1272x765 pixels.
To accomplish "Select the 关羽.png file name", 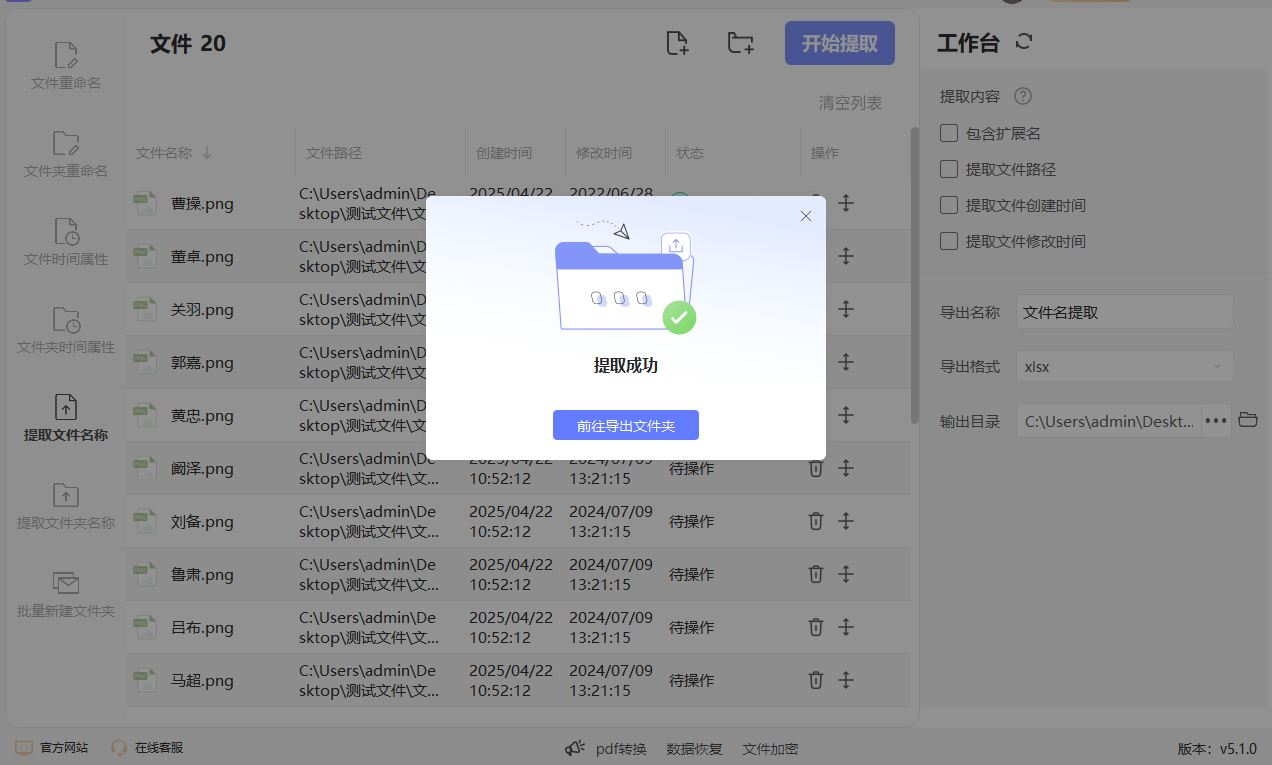I will tap(202, 310).
